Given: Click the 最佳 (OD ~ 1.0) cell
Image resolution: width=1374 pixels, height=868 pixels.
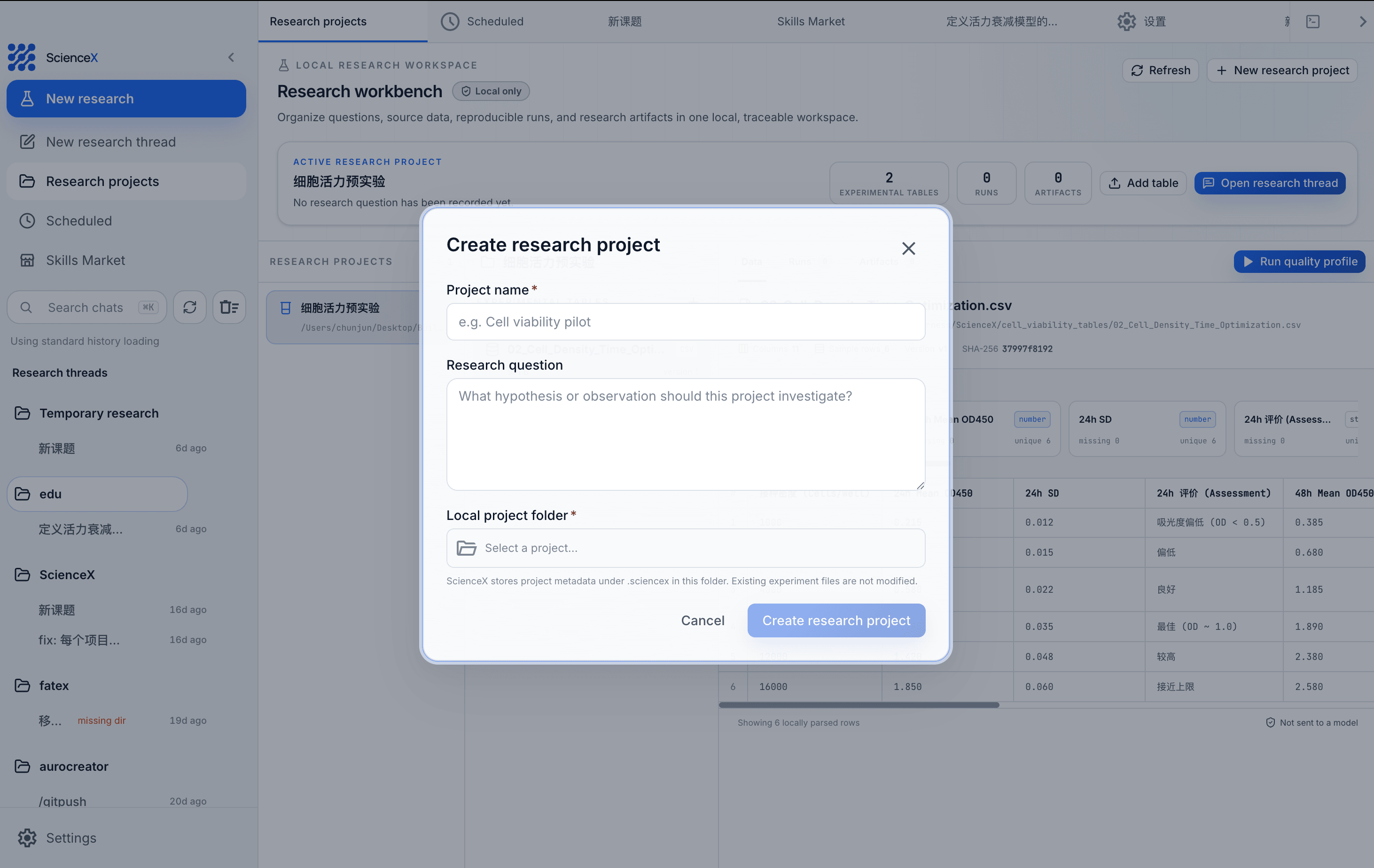Looking at the screenshot, I should pos(1213,626).
